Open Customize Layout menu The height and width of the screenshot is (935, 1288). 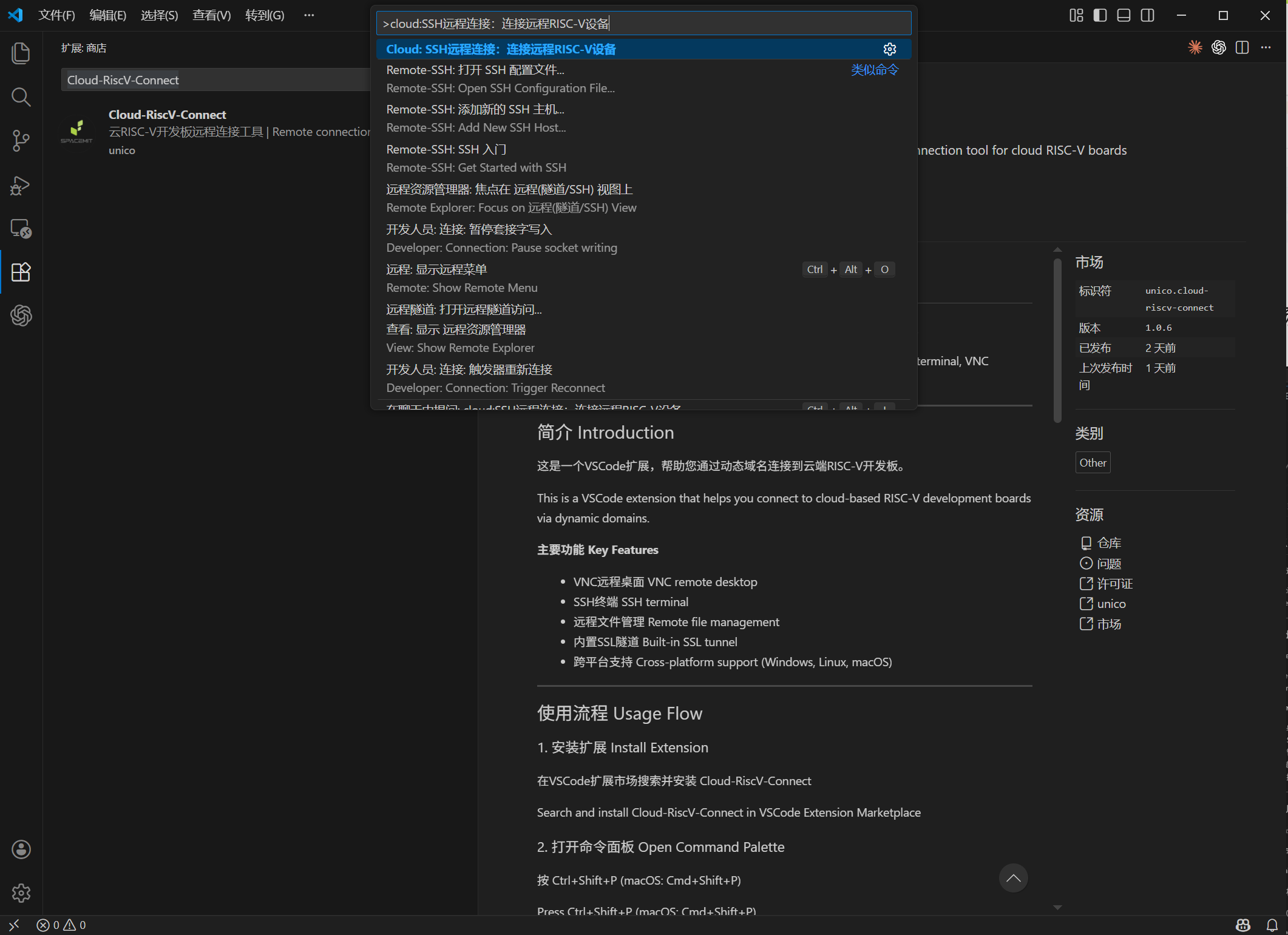point(1076,15)
